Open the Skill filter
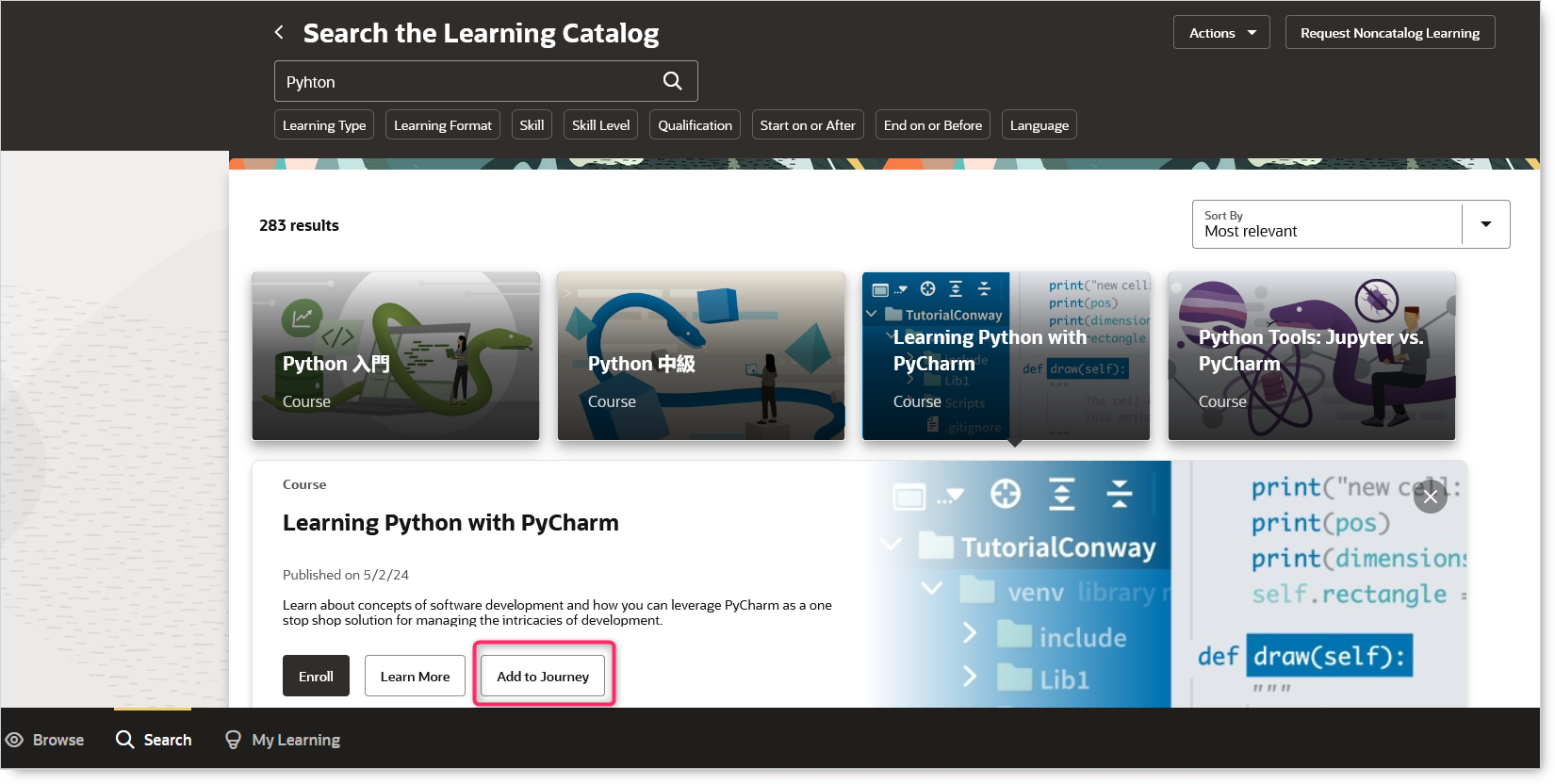The width and height of the screenshot is (1555, 784). 532,125
